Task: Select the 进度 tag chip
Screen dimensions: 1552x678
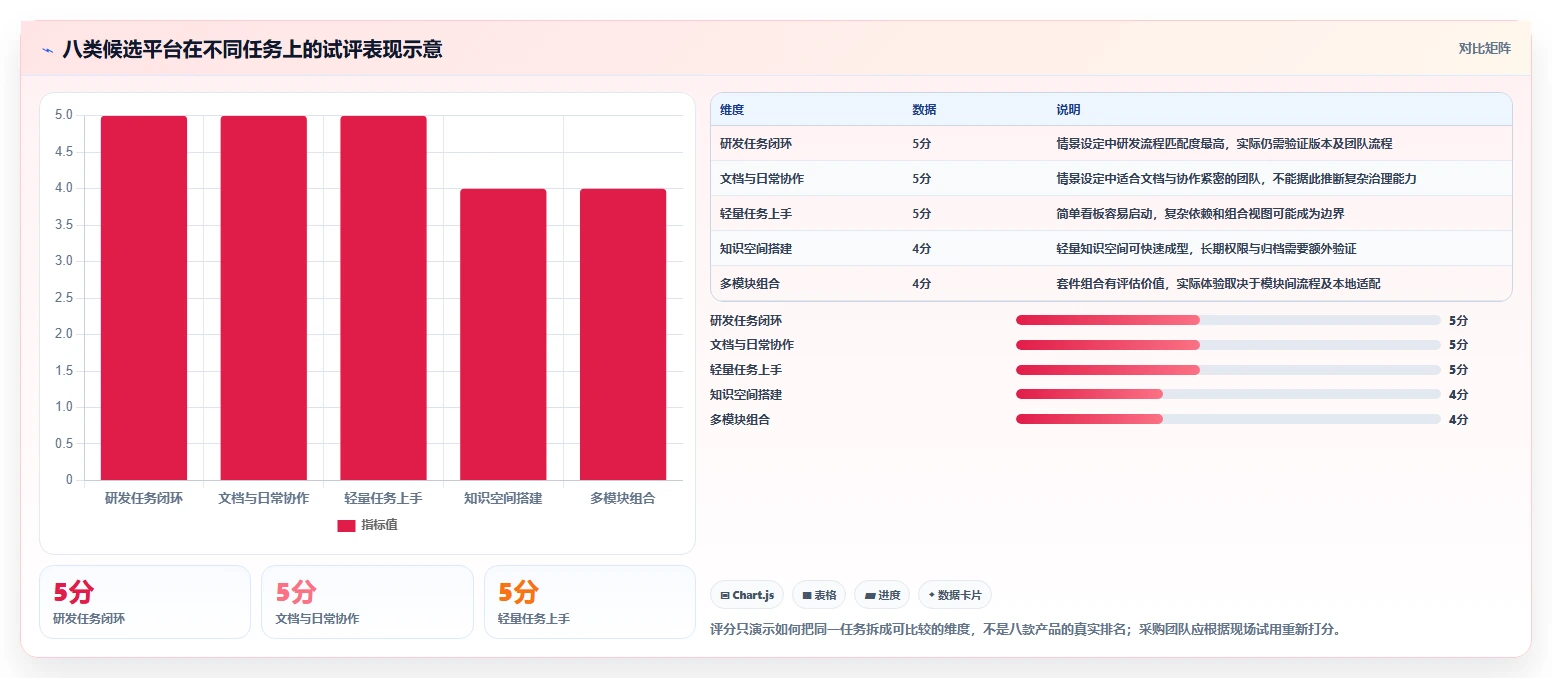Action: (882, 595)
